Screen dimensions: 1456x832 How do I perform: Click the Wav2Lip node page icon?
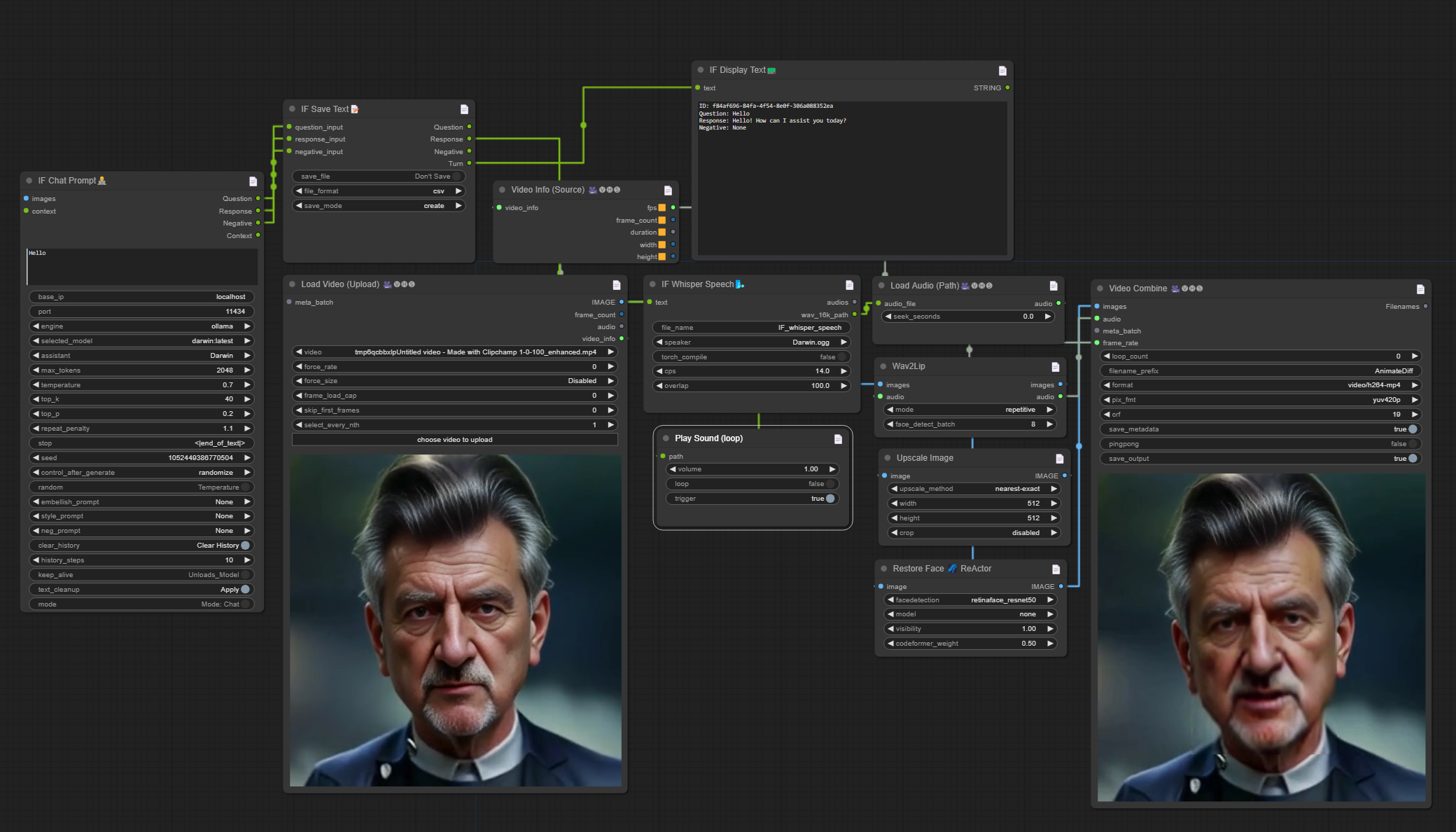[1056, 367]
